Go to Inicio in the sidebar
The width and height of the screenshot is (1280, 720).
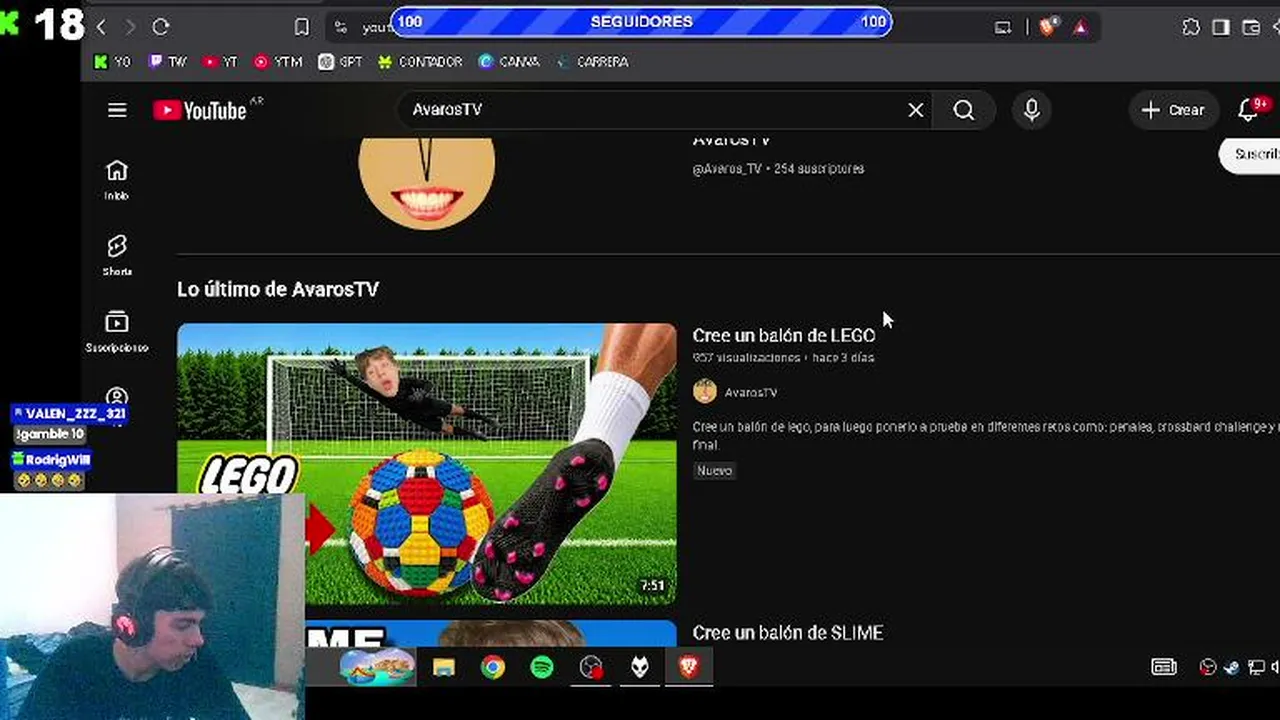117,180
